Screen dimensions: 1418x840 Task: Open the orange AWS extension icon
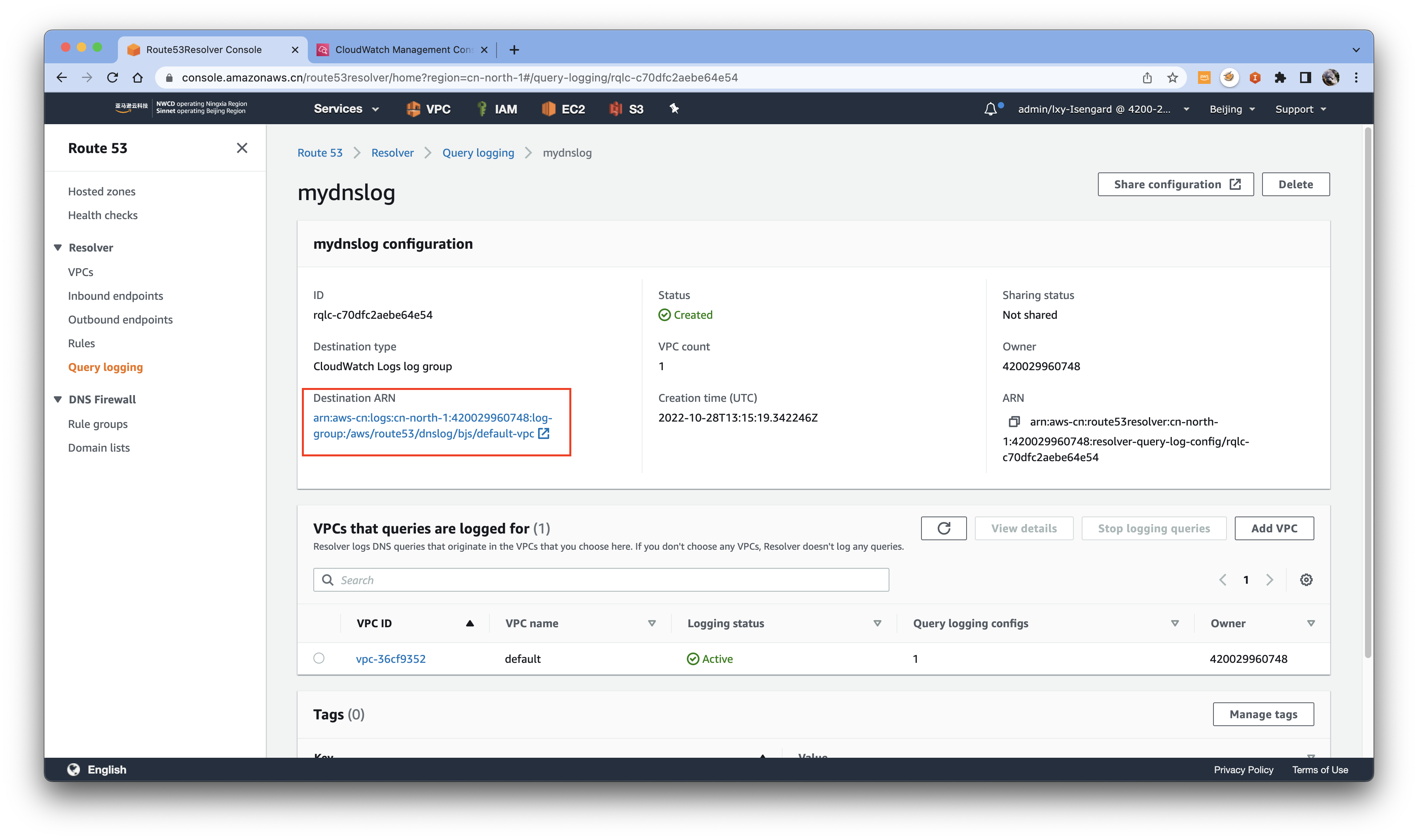[1204, 78]
